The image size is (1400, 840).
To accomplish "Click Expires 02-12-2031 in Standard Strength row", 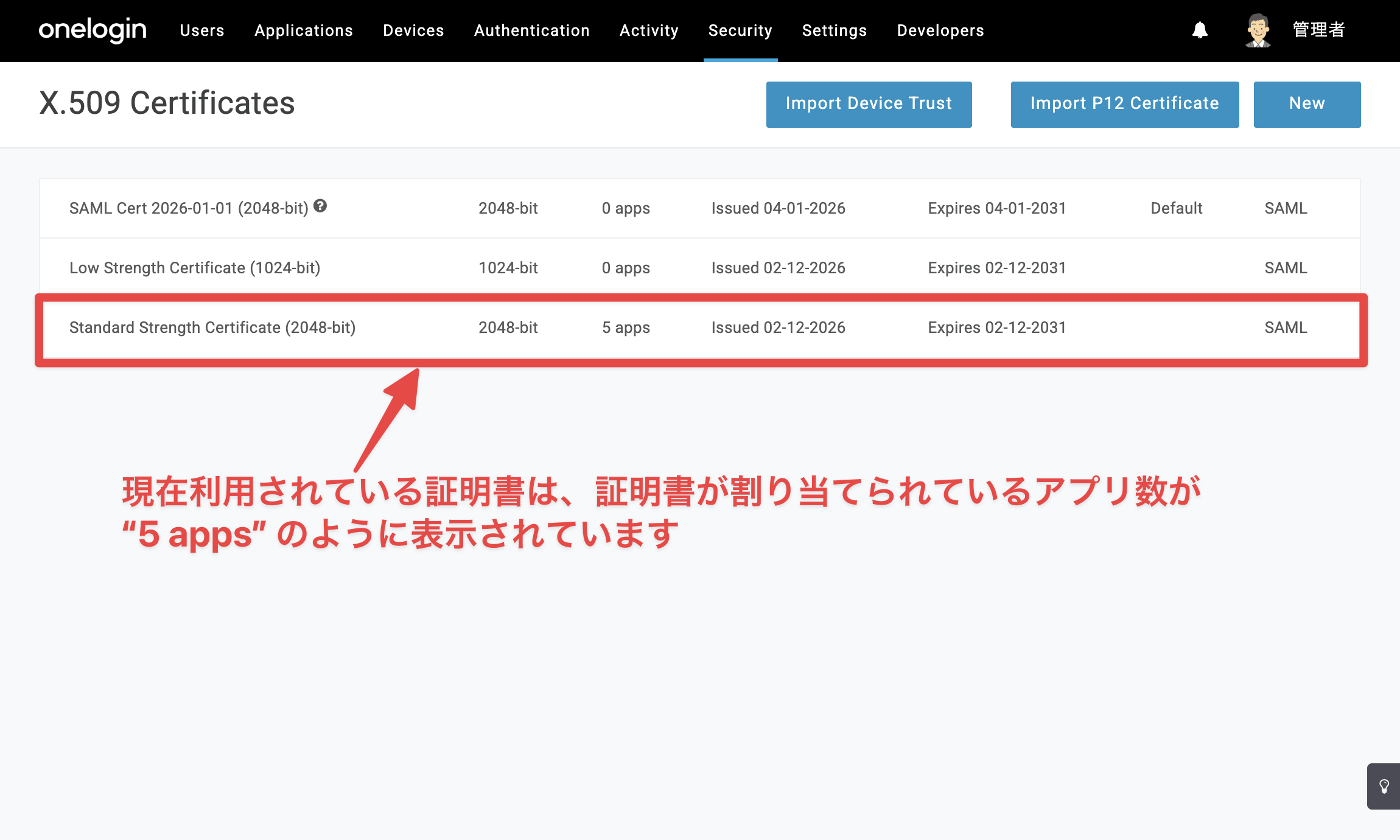I will click(x=997, y=327).
